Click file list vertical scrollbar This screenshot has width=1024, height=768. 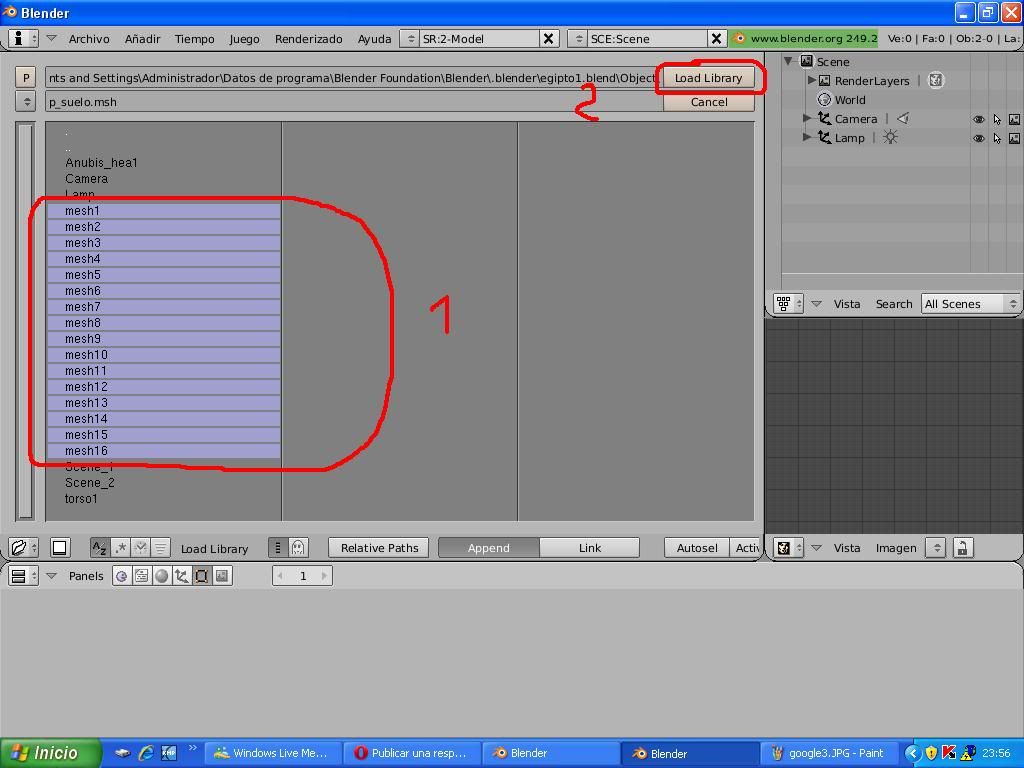(25, 321)
